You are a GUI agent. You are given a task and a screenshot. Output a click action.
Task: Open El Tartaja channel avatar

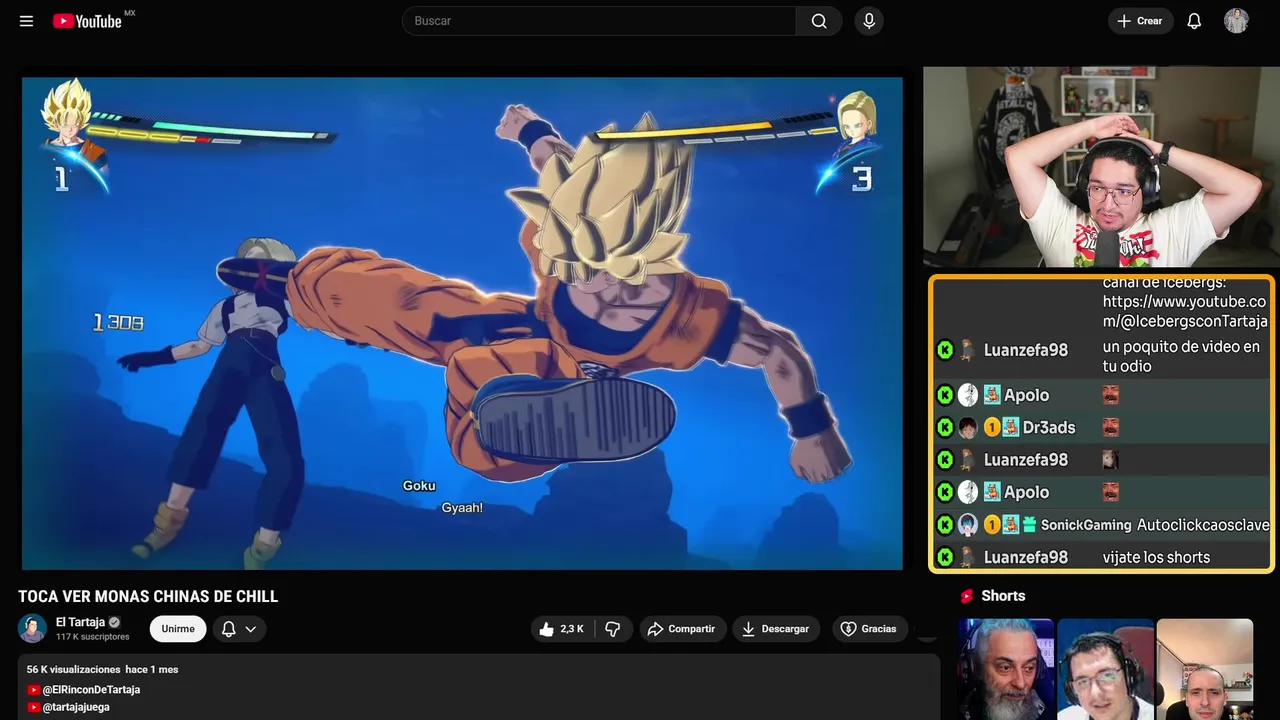click(x=32, y=629)
